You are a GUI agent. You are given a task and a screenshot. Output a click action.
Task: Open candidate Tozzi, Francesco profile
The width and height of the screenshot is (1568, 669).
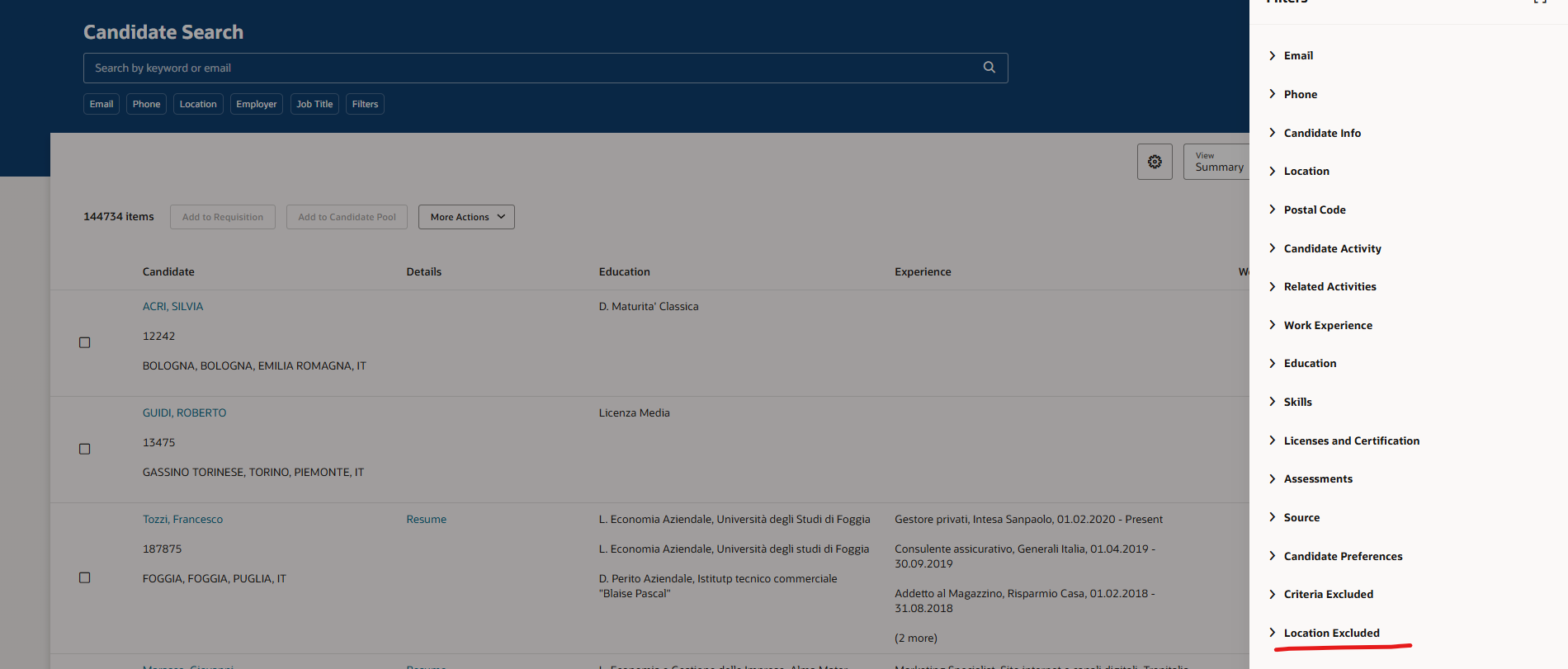click(182, 519)
